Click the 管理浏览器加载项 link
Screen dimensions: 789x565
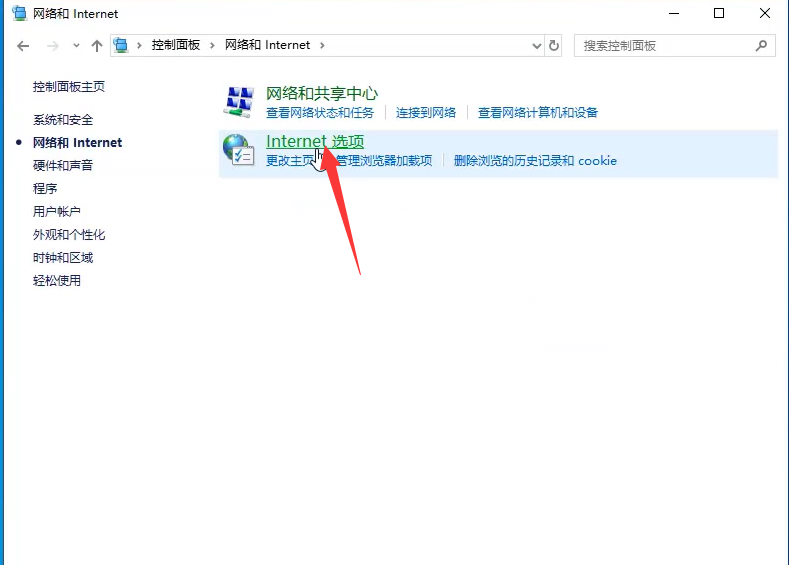click(x=384, y=161)
